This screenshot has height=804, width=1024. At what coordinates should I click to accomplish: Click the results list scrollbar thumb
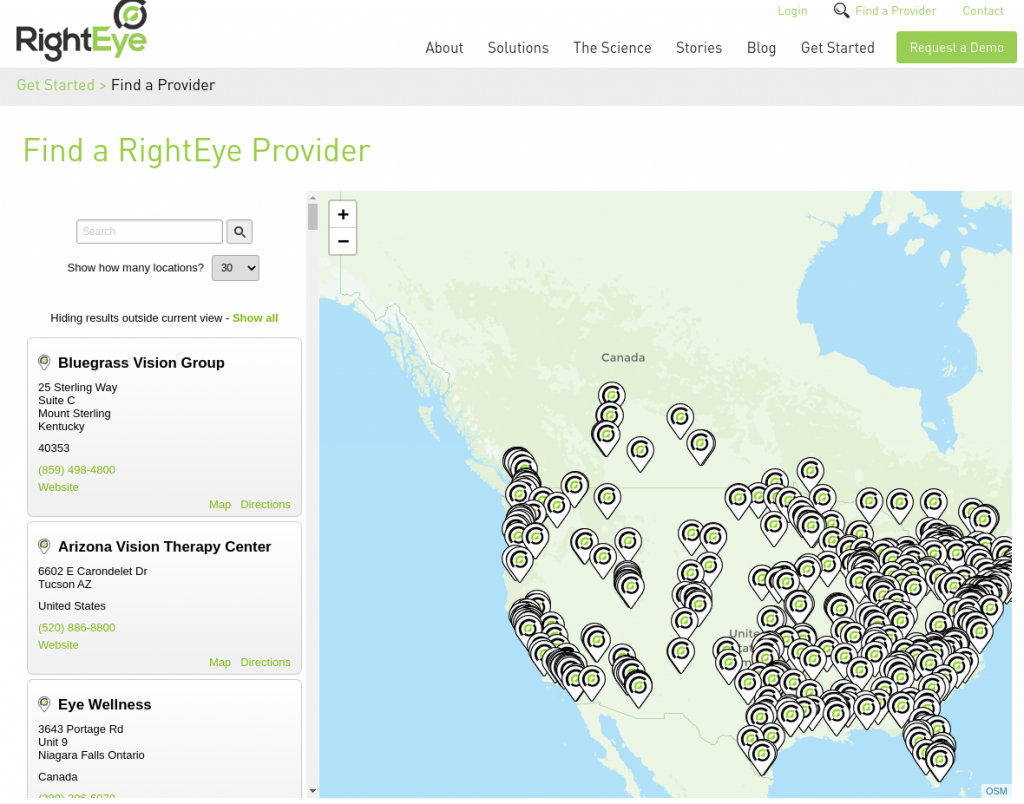[x=313, y=217]
